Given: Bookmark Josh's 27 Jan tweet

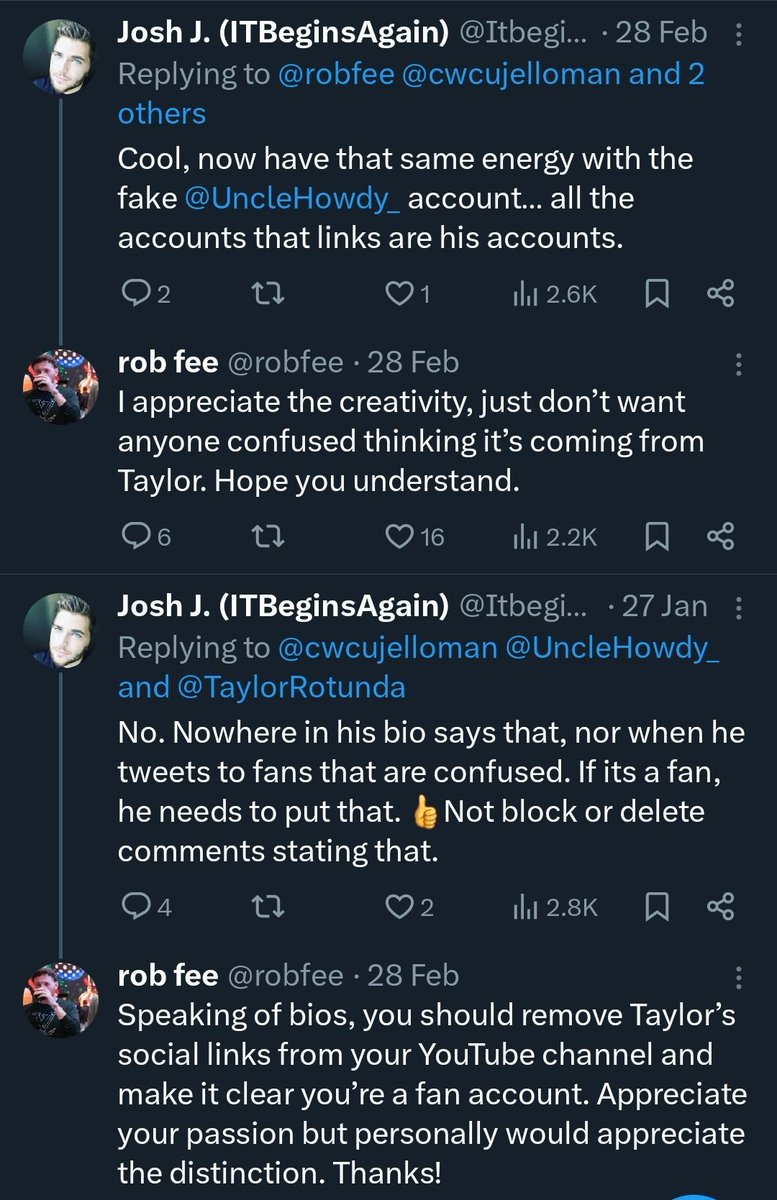Looking at the screenshot, I should [656, 907].
